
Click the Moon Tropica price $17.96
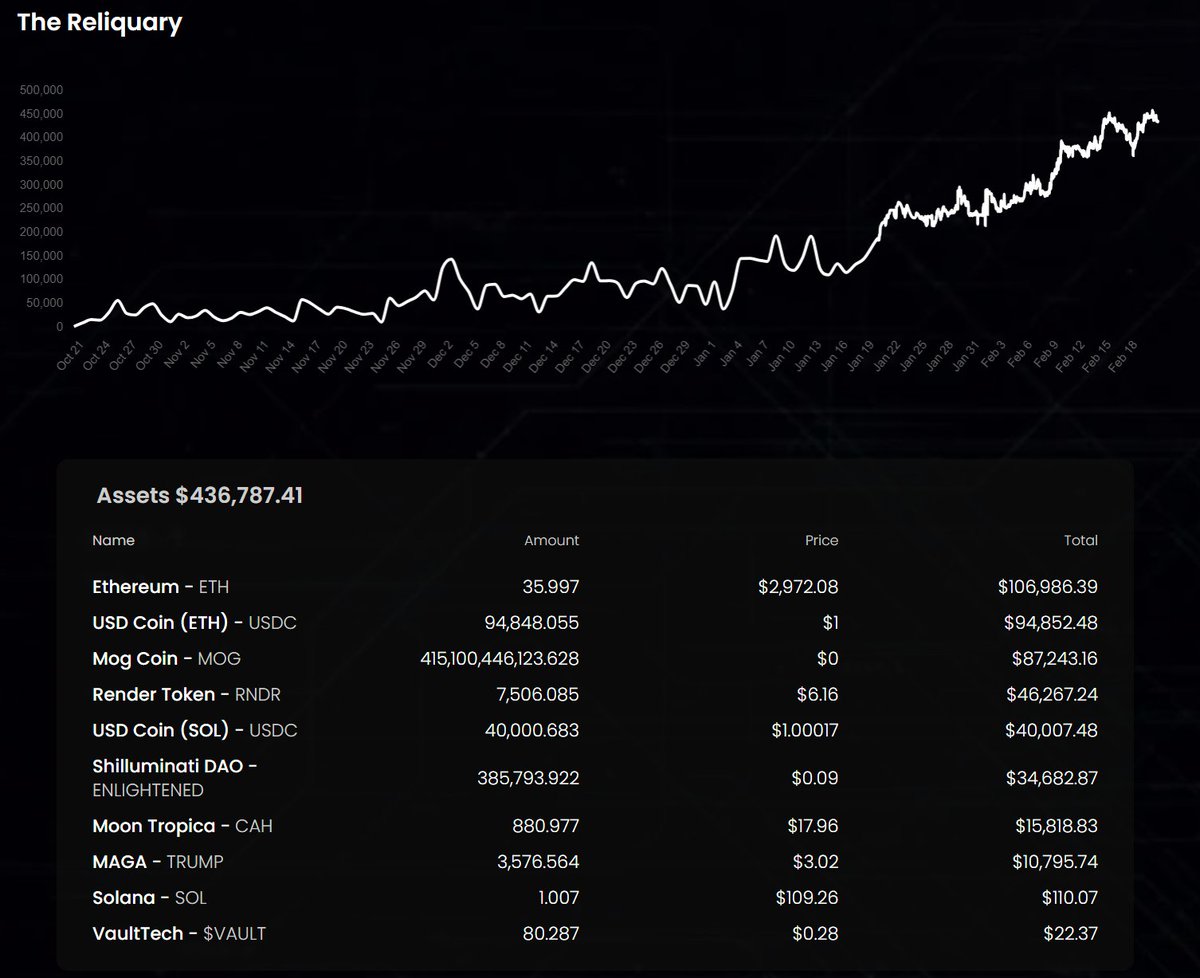[x=813, y=826]
